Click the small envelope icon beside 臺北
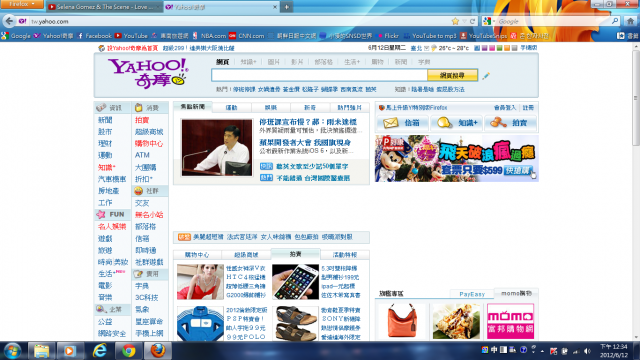The width and height of the screenshot is (640, 360). point(427,48)
